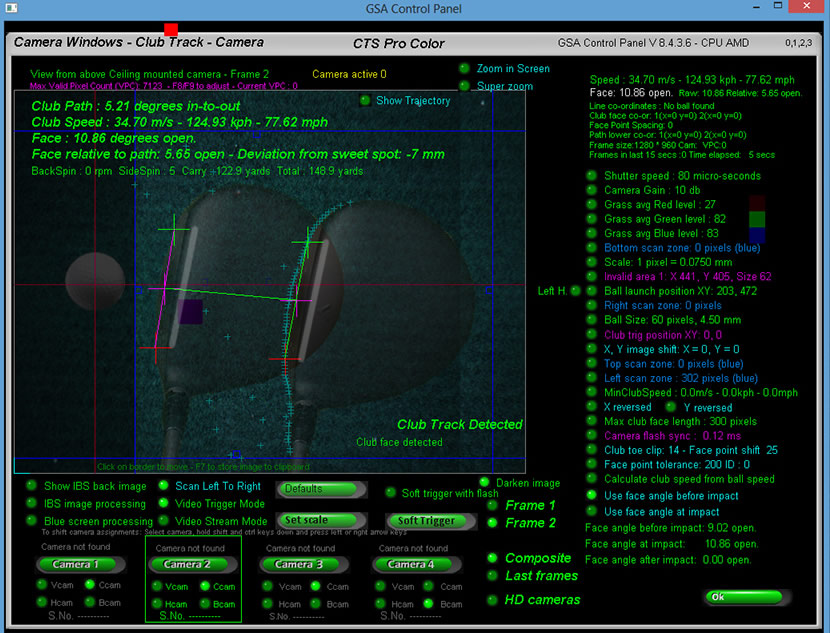The image size is (830, 633).
Task: Set Camera 2 as Vcam
Action: coord(157,586)
